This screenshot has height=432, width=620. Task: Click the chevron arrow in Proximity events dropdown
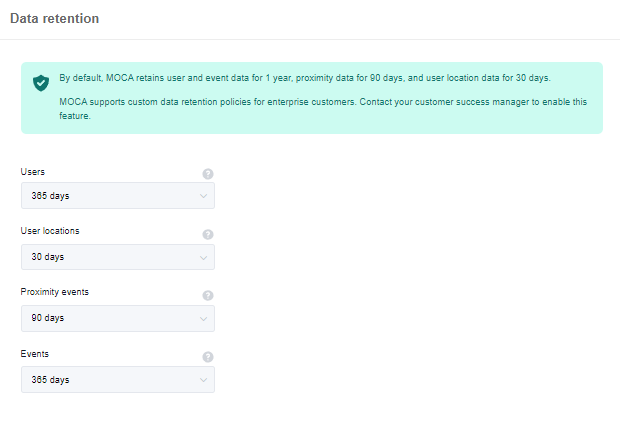coord(204,319)
